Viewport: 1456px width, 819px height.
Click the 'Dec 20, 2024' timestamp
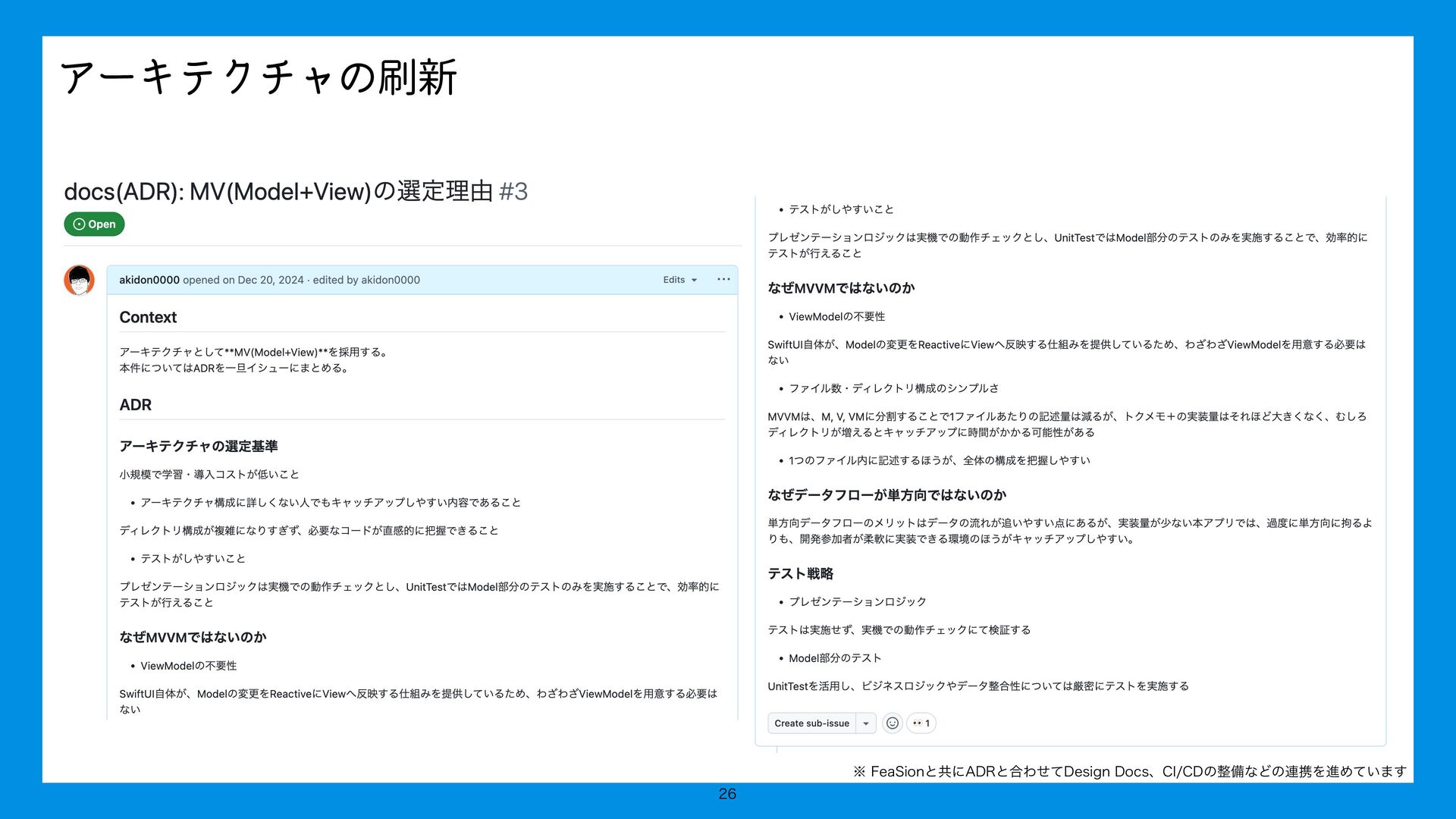click(x=270, y=280)
